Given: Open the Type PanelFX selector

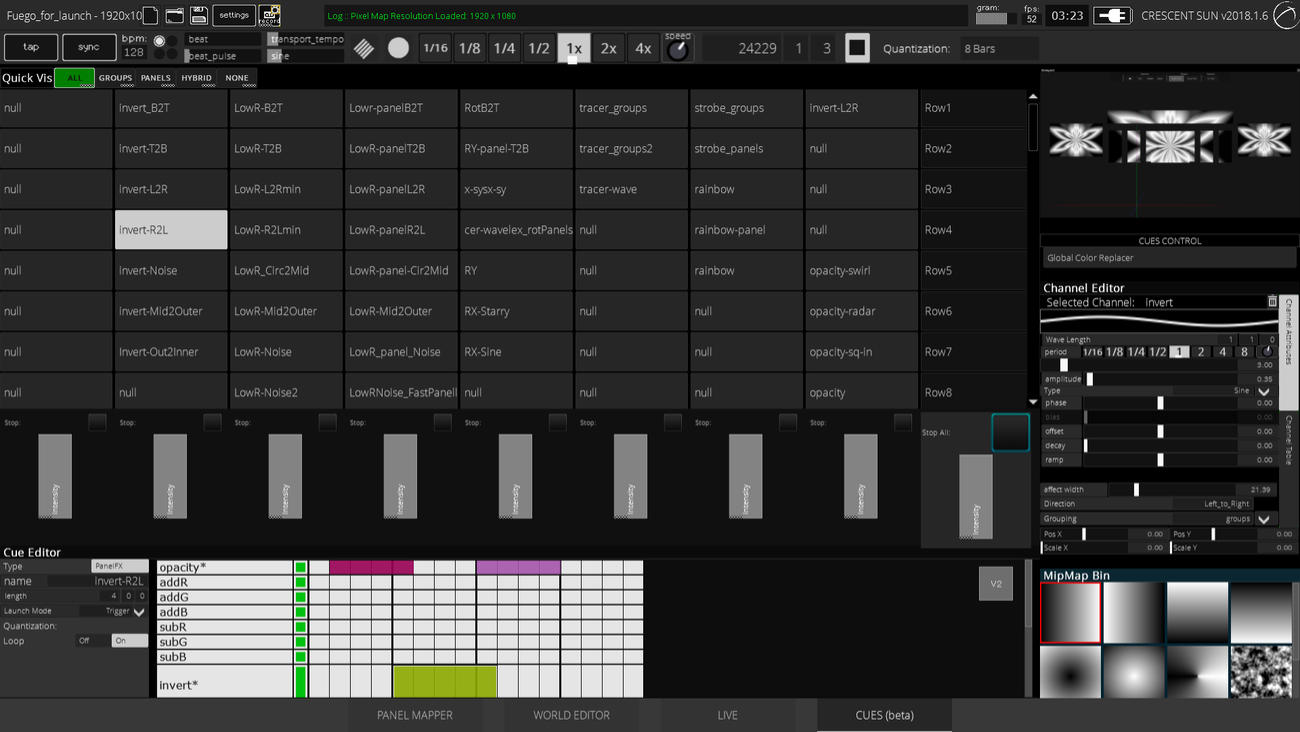Looking at the screenshot, I should coord(120,566).
